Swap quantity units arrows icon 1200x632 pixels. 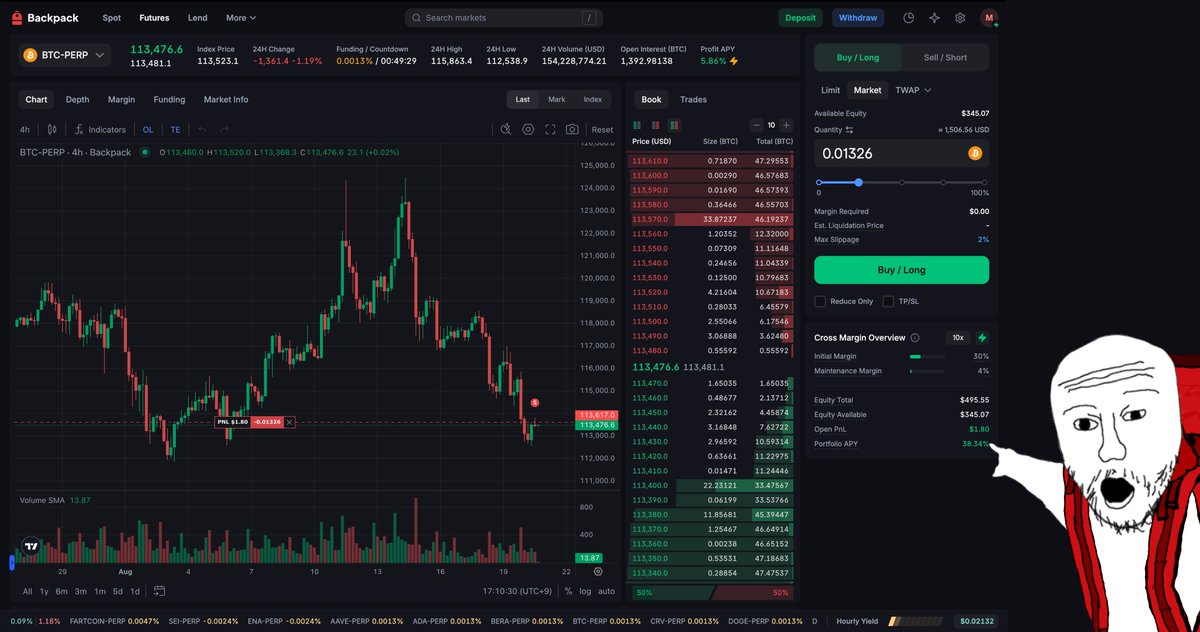coord(849,130)
